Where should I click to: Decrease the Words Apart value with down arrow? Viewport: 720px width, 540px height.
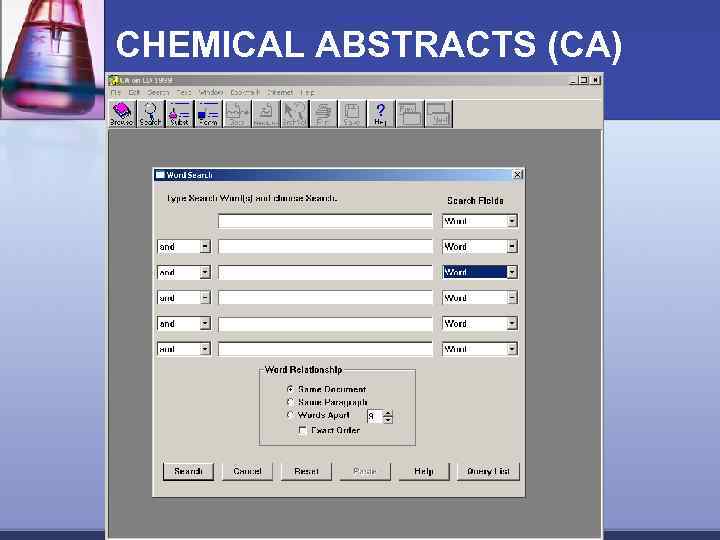point(388,420)
